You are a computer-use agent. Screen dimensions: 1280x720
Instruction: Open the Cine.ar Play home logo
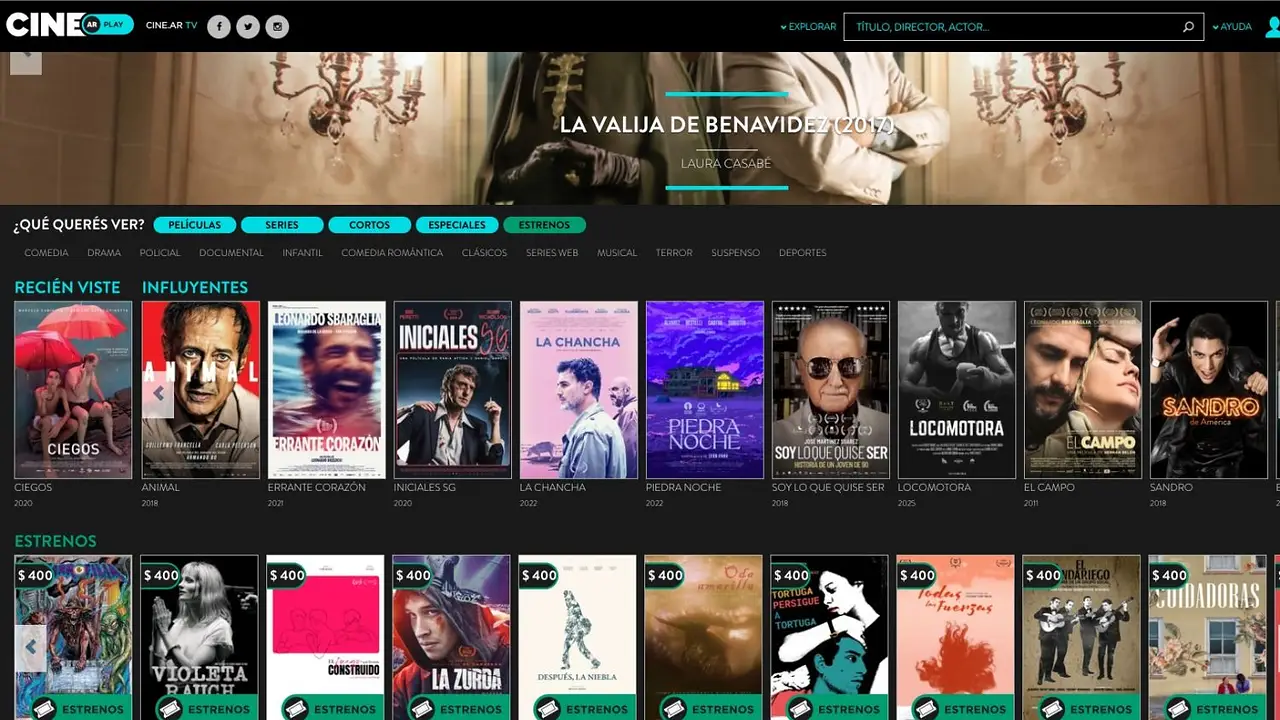(x=69, y=25)
